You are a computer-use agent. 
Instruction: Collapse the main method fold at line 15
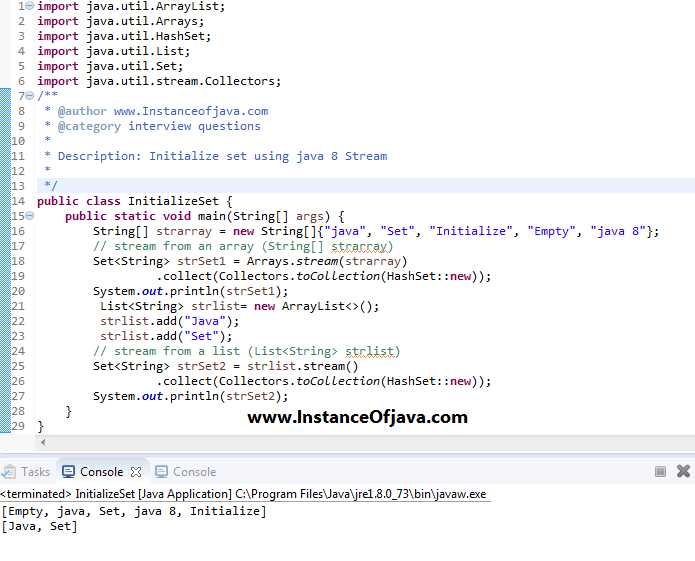click(x=30, y=216)
